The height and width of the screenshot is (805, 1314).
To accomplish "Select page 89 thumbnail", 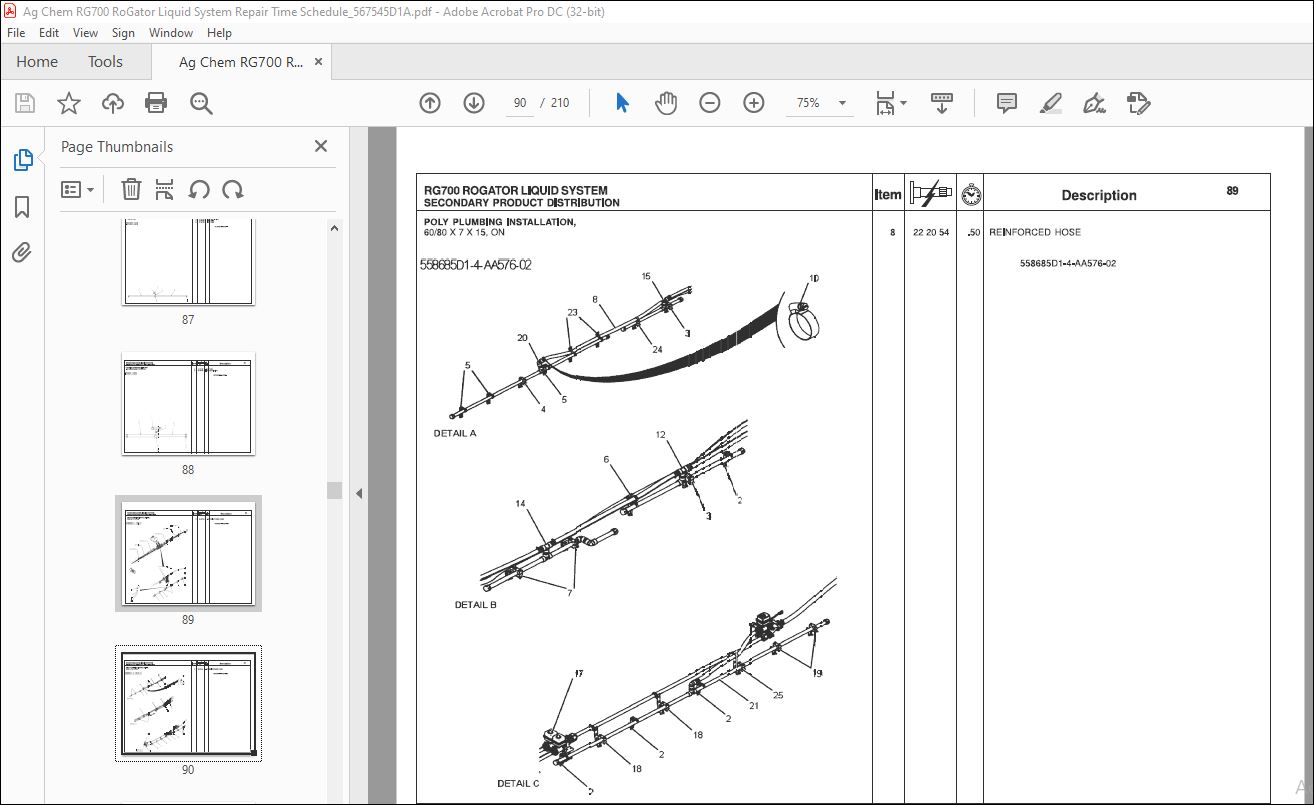I will pyautogui.click(x=188, y=553).
